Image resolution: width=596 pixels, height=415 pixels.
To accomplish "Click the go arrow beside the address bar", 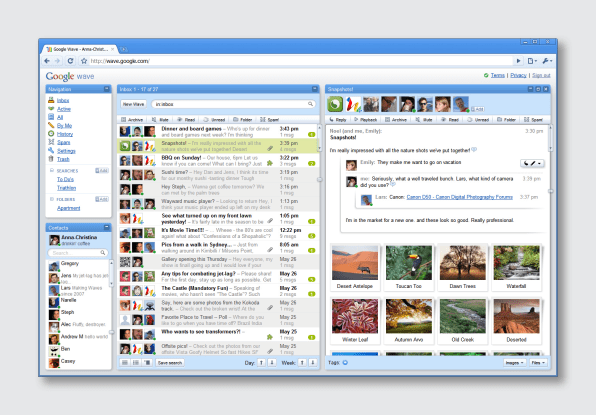I will 518,61.
